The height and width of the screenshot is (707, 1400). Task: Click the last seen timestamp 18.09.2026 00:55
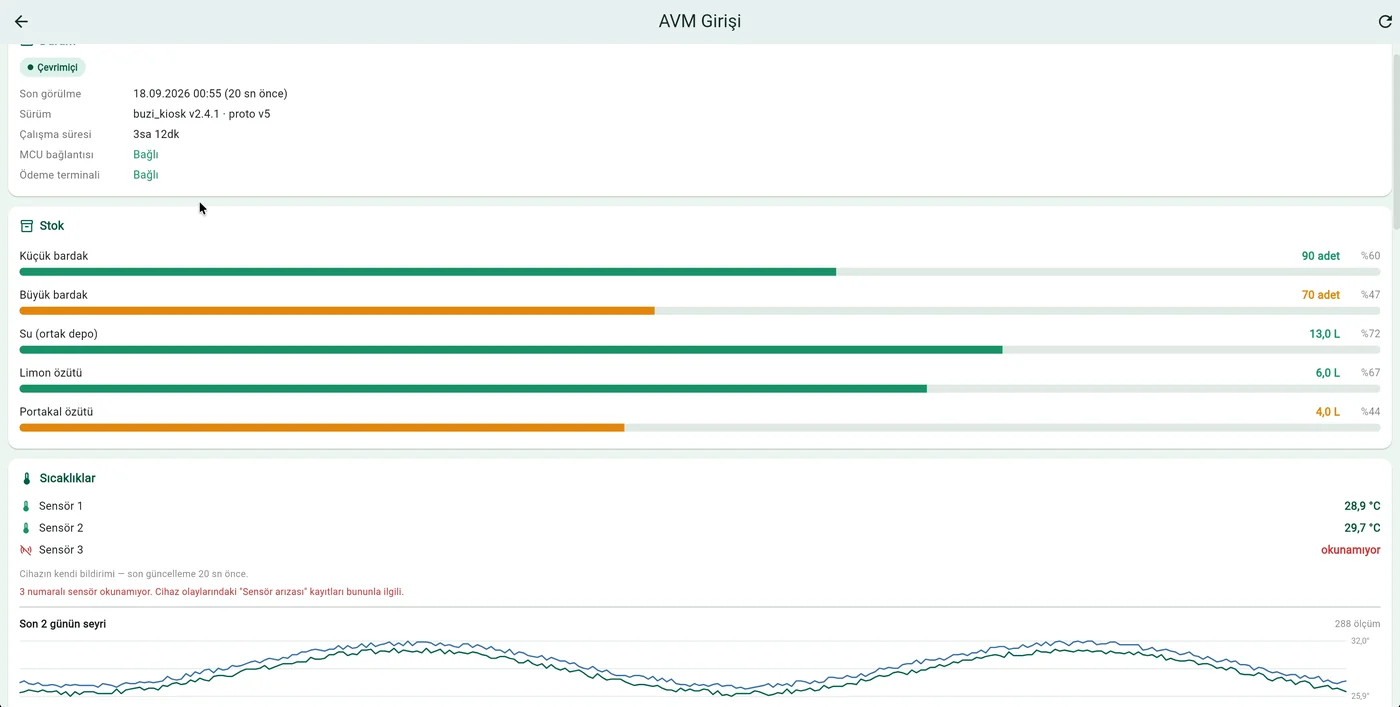pyautogui.click(x=177, y=94)
